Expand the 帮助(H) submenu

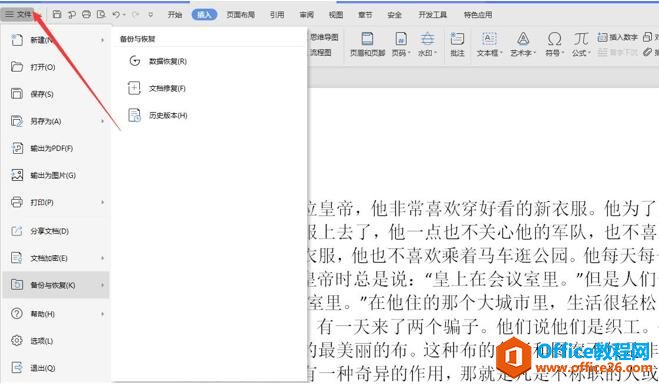pyautogui.click(x=102, y=314)
